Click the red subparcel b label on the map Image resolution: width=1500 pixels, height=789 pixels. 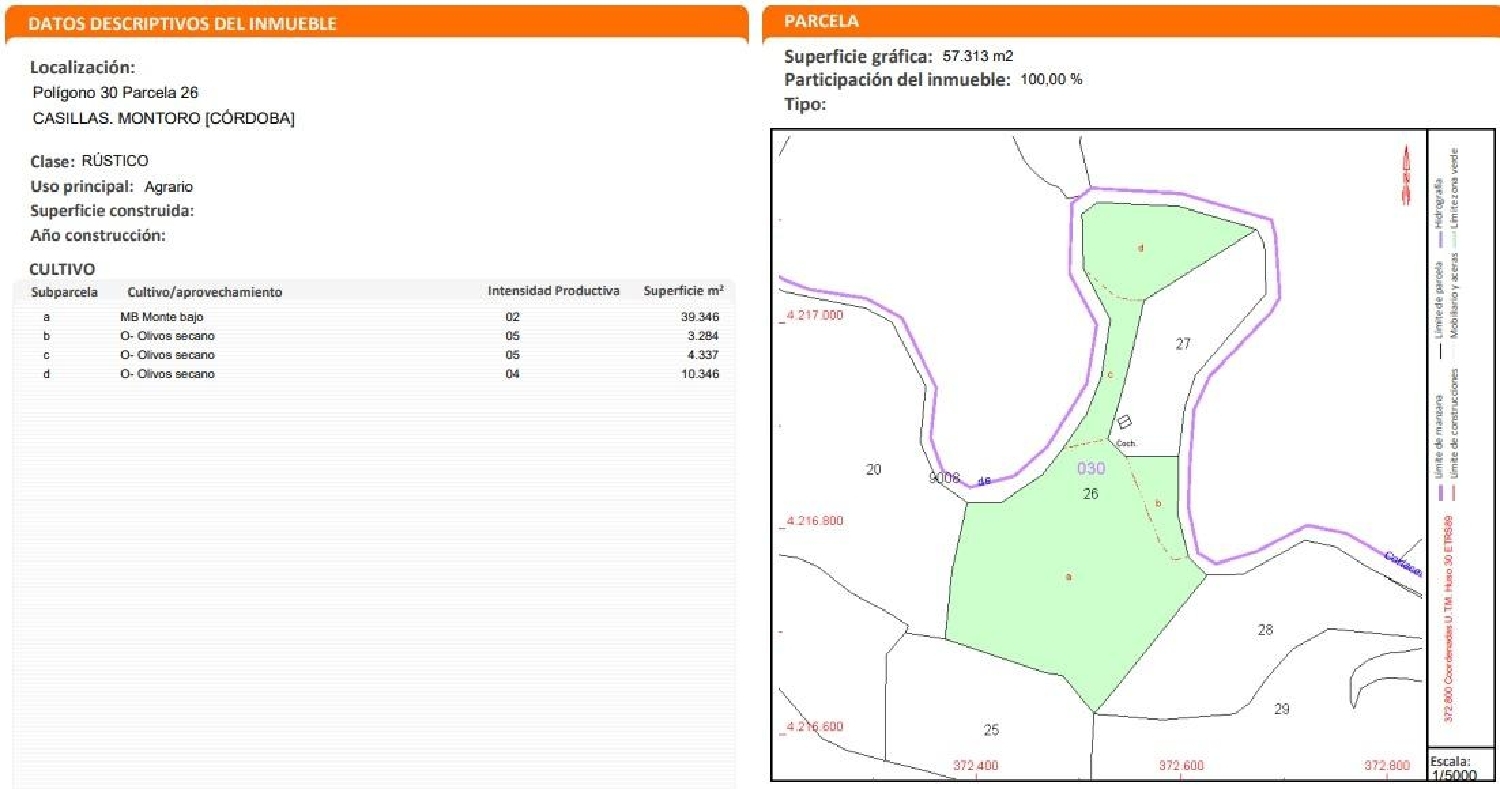point(1158,504)
